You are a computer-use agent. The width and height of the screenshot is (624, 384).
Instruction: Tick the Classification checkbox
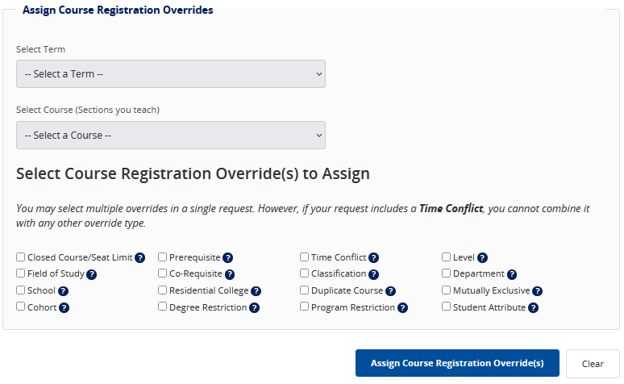[304, 273]
